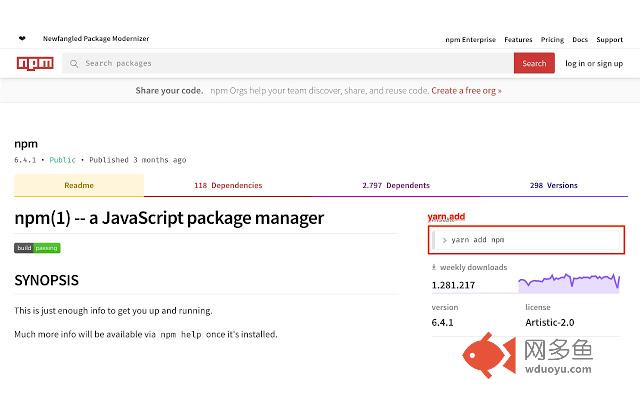Viewport: 640px width, 400px height.
Task: Focus the Search packages input field
Action: (288, 63)
